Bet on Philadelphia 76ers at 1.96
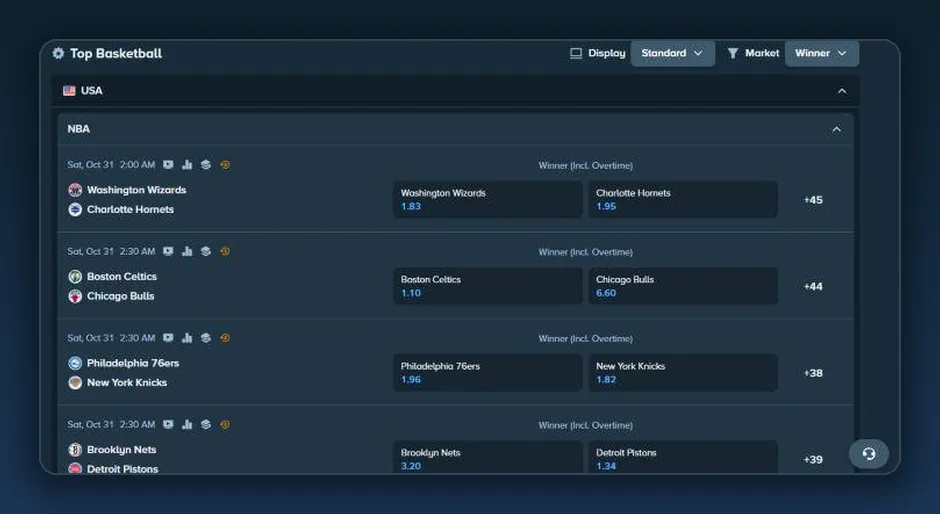Screen dimensions: 940x514 pos(487,373)
